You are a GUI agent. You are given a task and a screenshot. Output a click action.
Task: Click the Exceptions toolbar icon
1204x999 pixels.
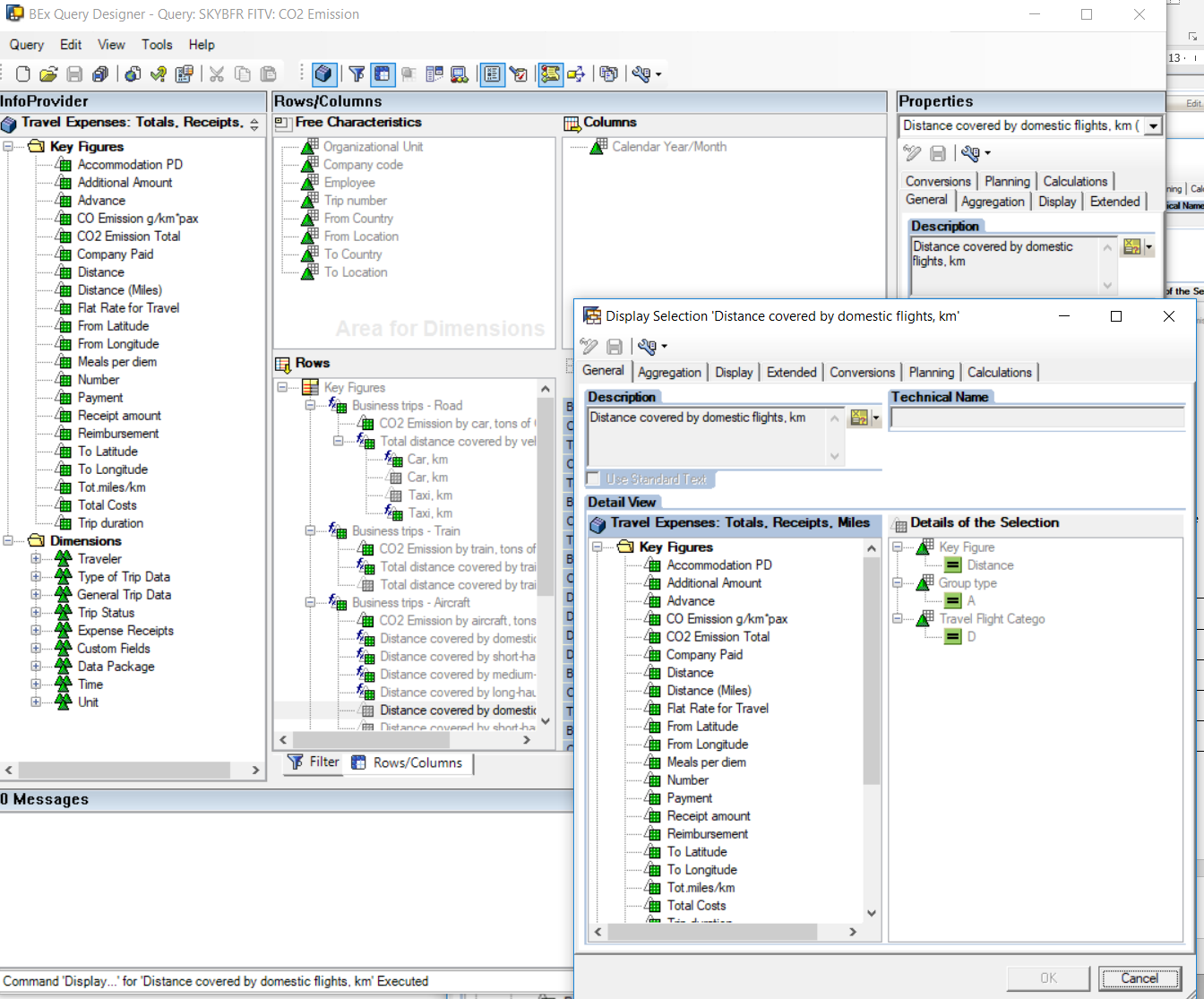click(460, 74)
